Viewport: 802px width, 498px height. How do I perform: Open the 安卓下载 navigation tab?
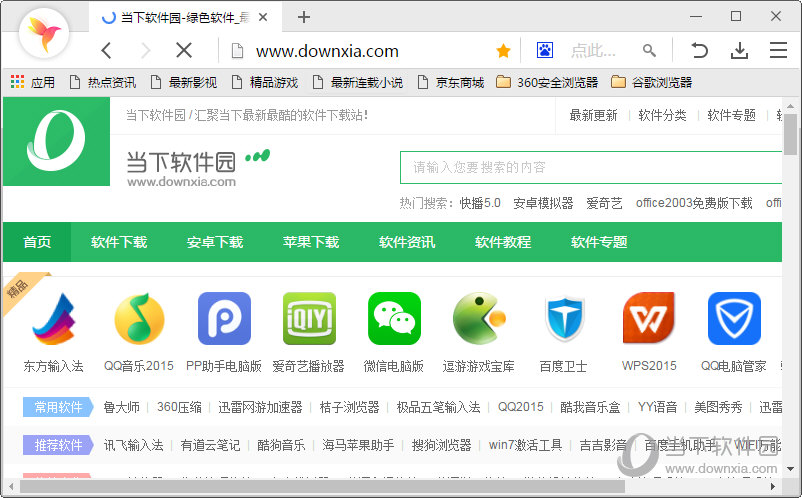click(215, 242)
